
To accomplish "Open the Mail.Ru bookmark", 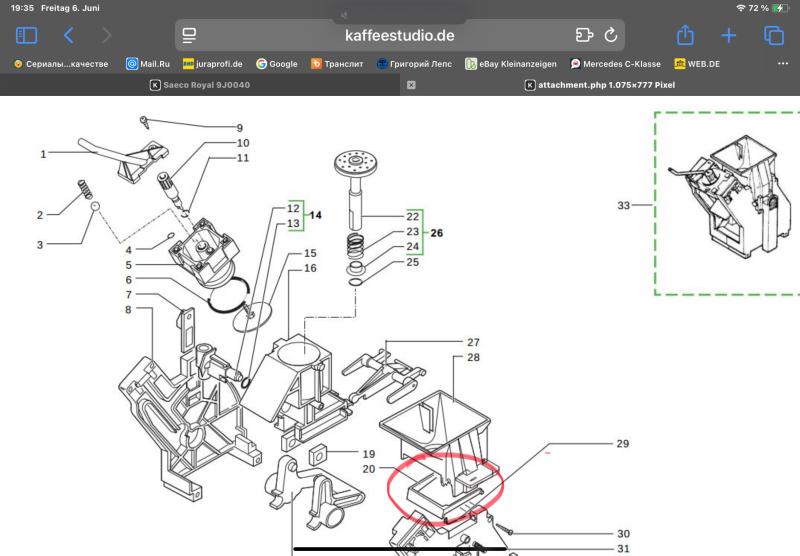I will (148, 64).
